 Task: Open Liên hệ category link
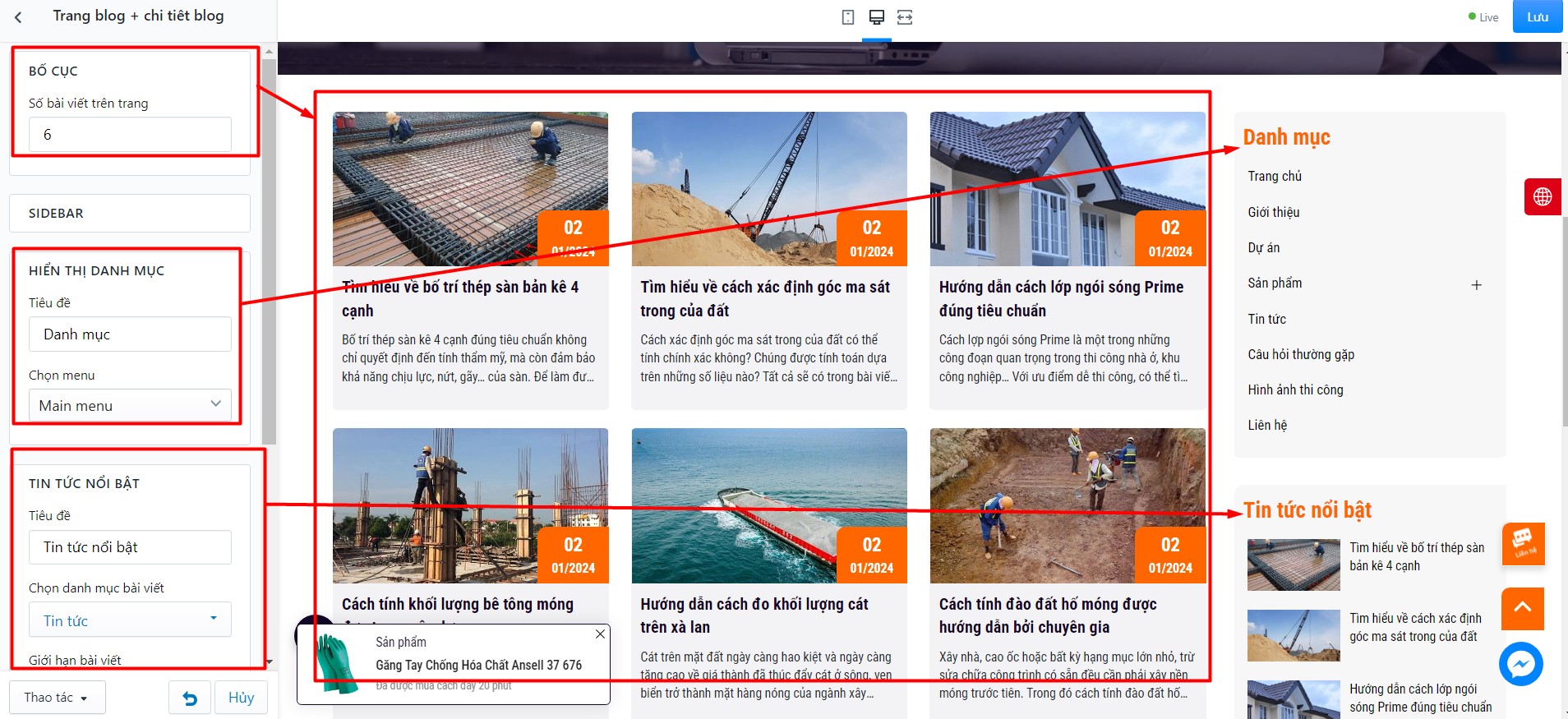(1267, 425)
